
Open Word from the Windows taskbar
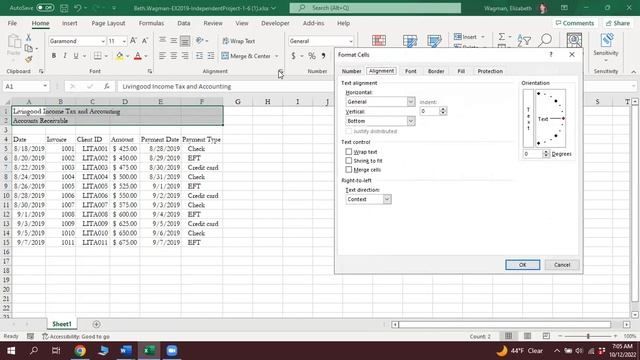click(x=126, y=351)
